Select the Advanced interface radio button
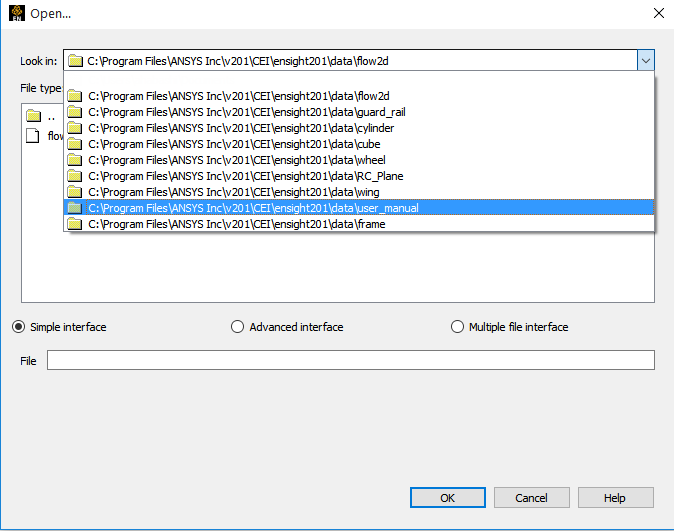Image resolution: width=674 pixels, height=531 pixels. (x=237, y=327)
